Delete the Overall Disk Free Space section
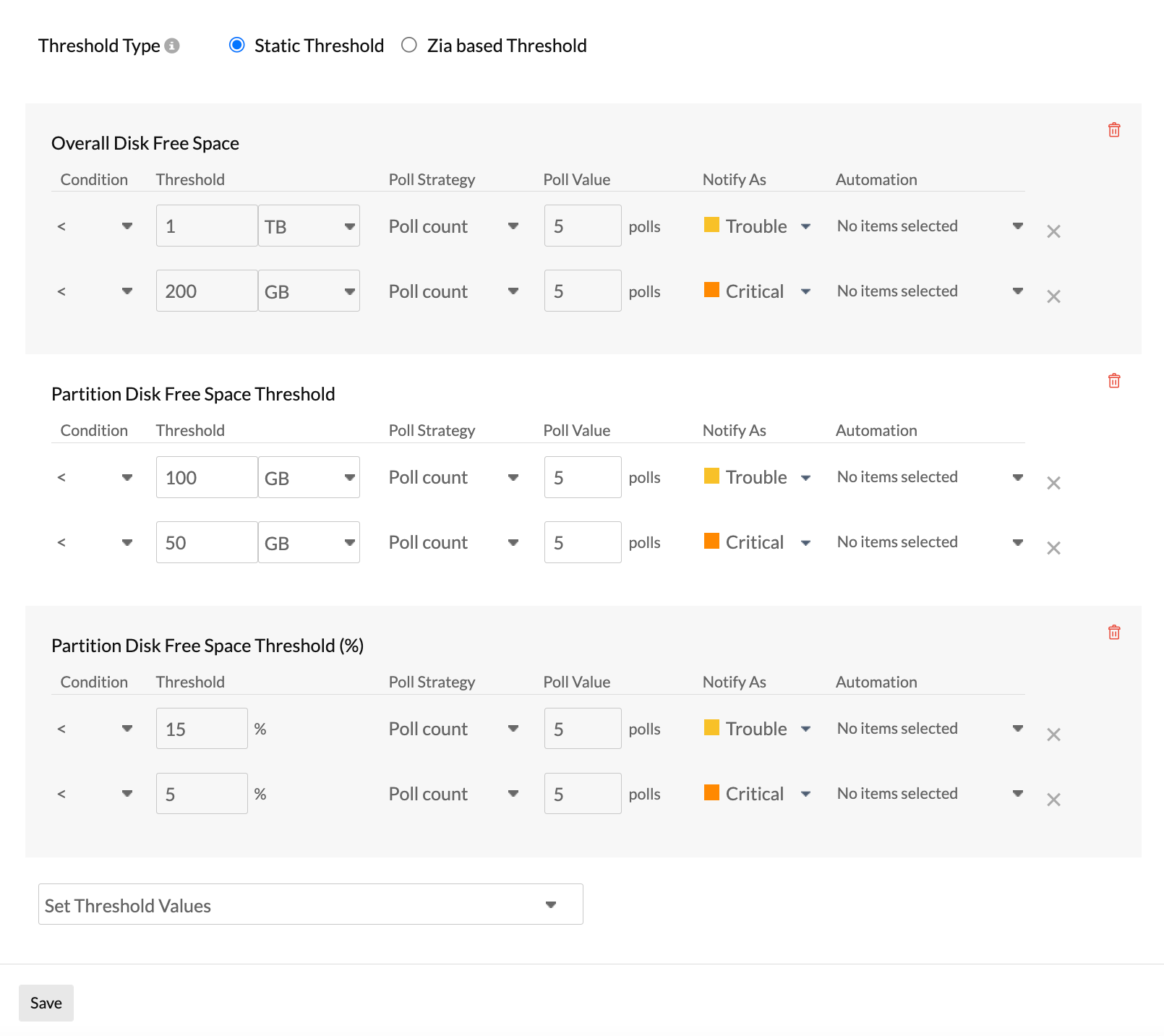This screenshot has width=1164, height=1036. (x=1114, y=130)
